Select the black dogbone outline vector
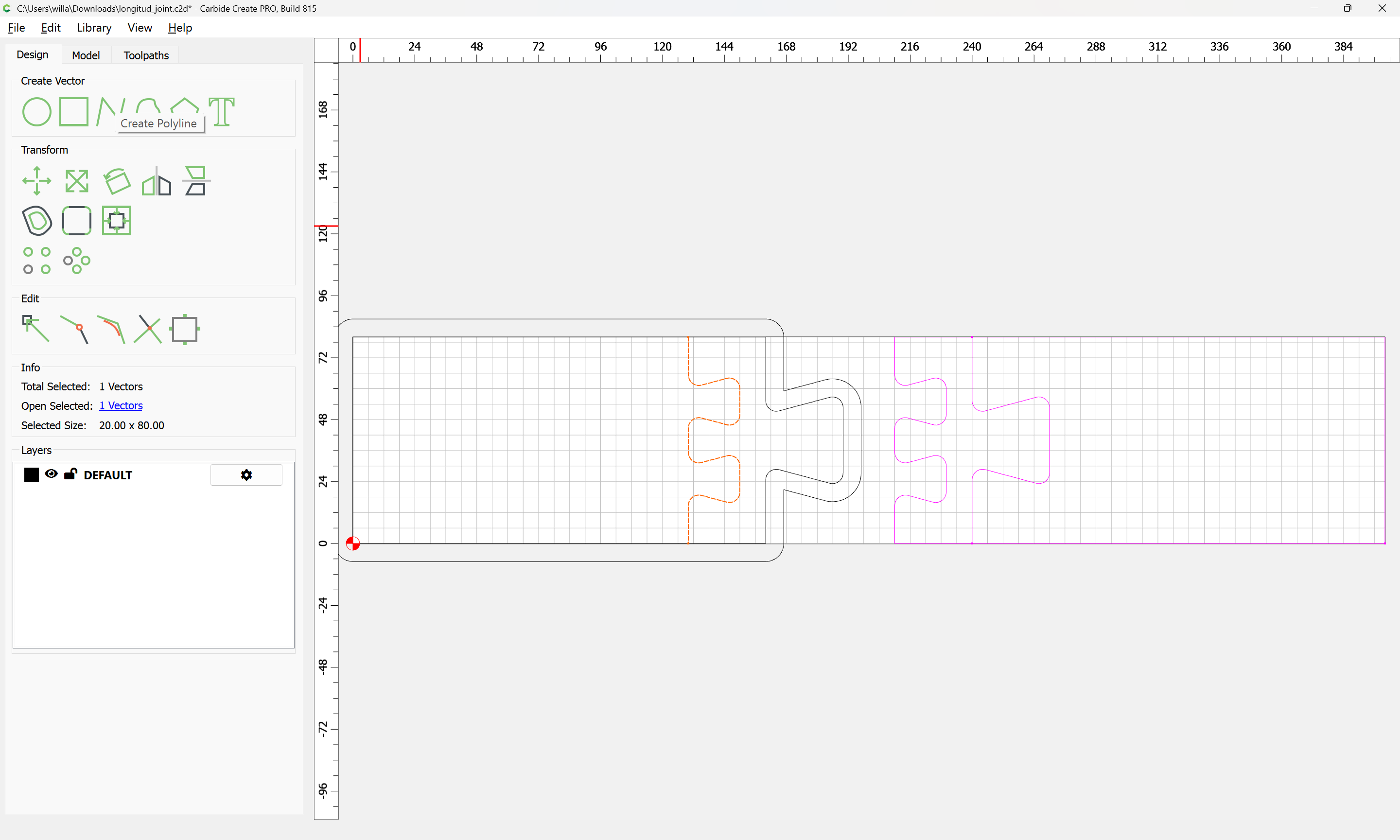The image size is (1400, 840). click(x=843, y=440)
